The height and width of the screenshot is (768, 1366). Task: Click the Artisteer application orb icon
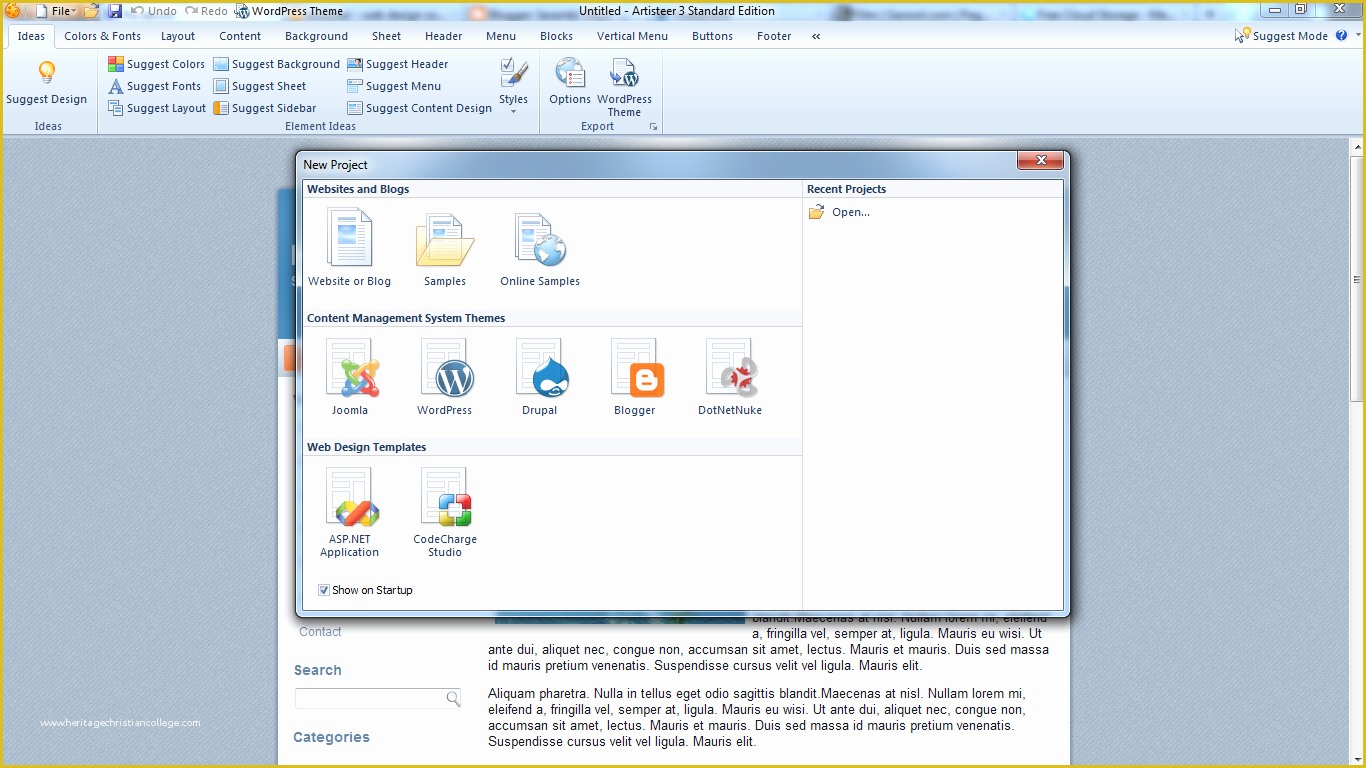pos(12,11)
